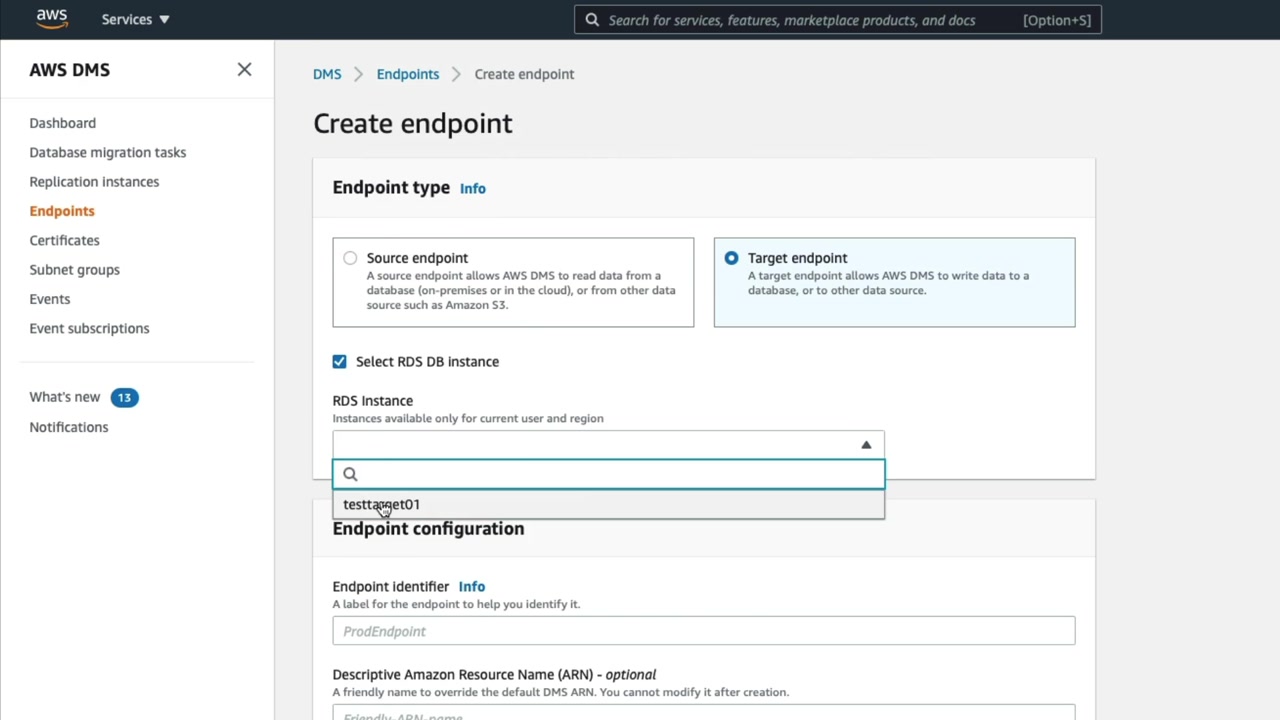Click the search magnifier icon in top bar
This screenshot has width=1280, height=720.
click(x=592, y=20)
